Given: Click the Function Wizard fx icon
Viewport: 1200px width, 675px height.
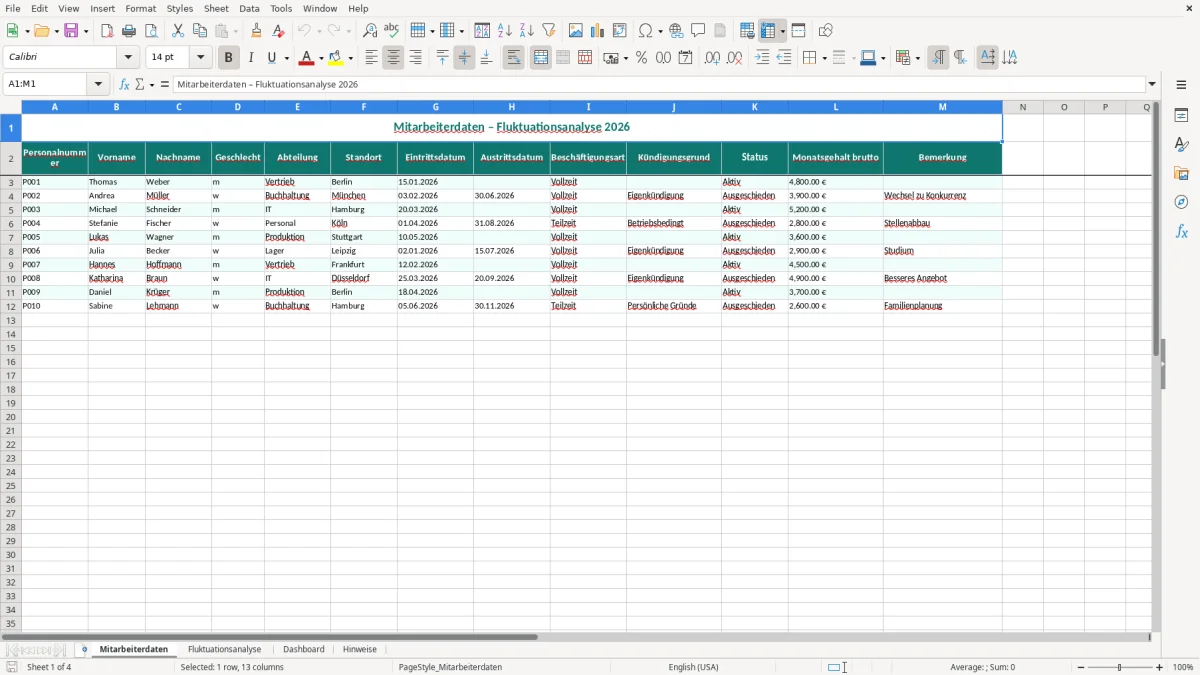Looking at the screenshot, I should 125,85.
